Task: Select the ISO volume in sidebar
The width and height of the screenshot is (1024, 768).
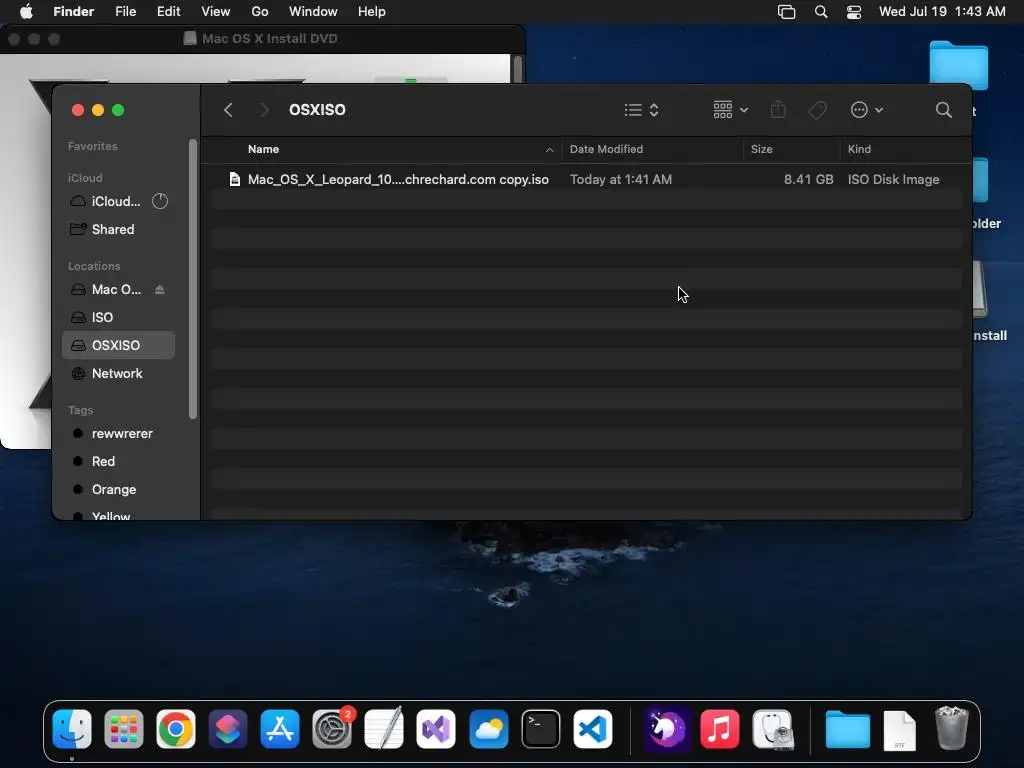Action: [x=102, y=317]
